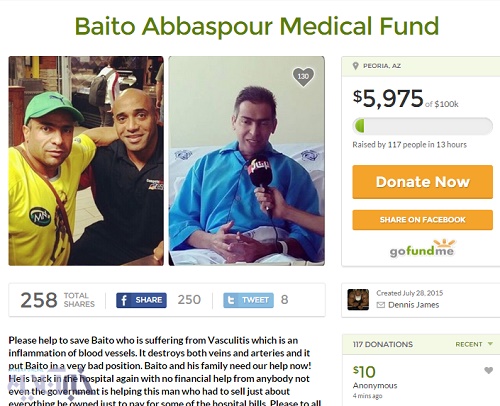Like the $10 Anonymous donation with heart
This screenshot has height=406, width=500.
[x=488, y=370]
